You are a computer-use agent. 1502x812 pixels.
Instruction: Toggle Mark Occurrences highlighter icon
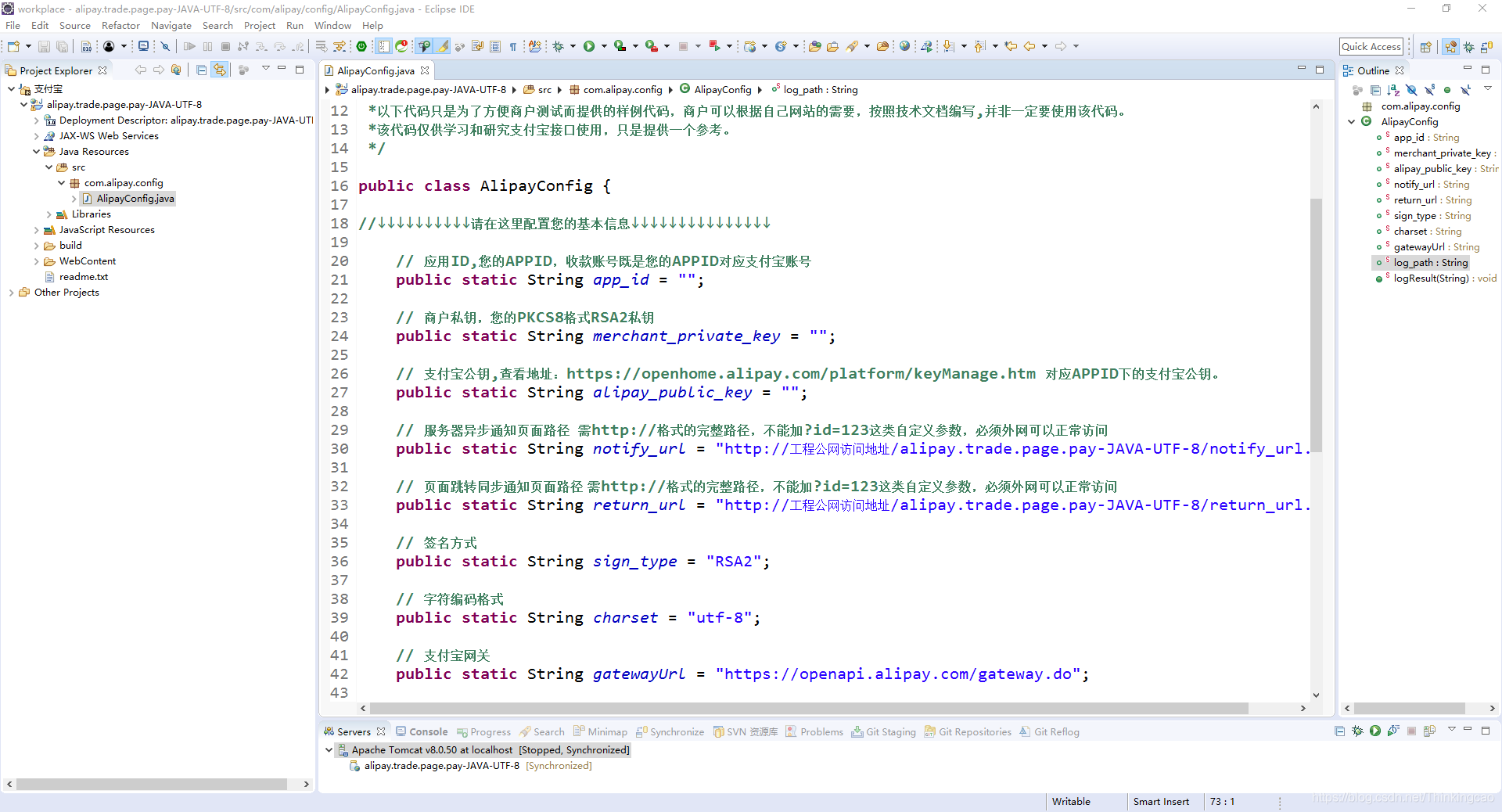[x=443, y=46]
